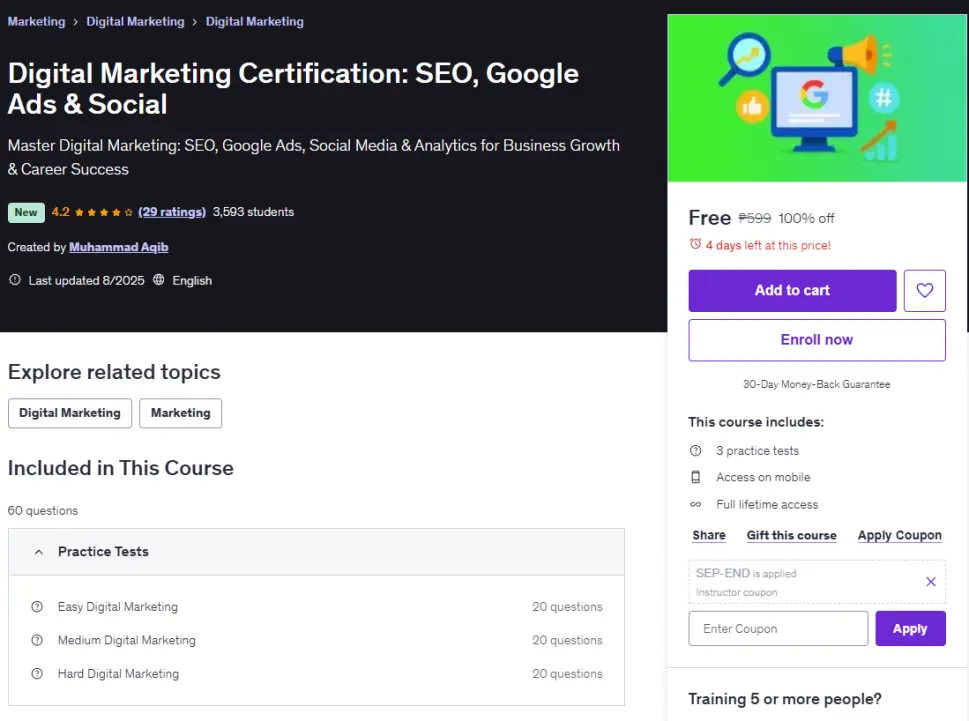Screen dimensions: 969x721
Task: Click the globe icon next to English
Action: click(x=159, y=280)
